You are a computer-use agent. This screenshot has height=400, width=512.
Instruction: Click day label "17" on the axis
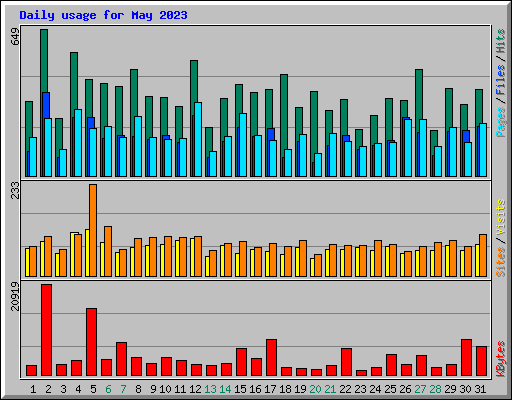click(x=270, y=389)
